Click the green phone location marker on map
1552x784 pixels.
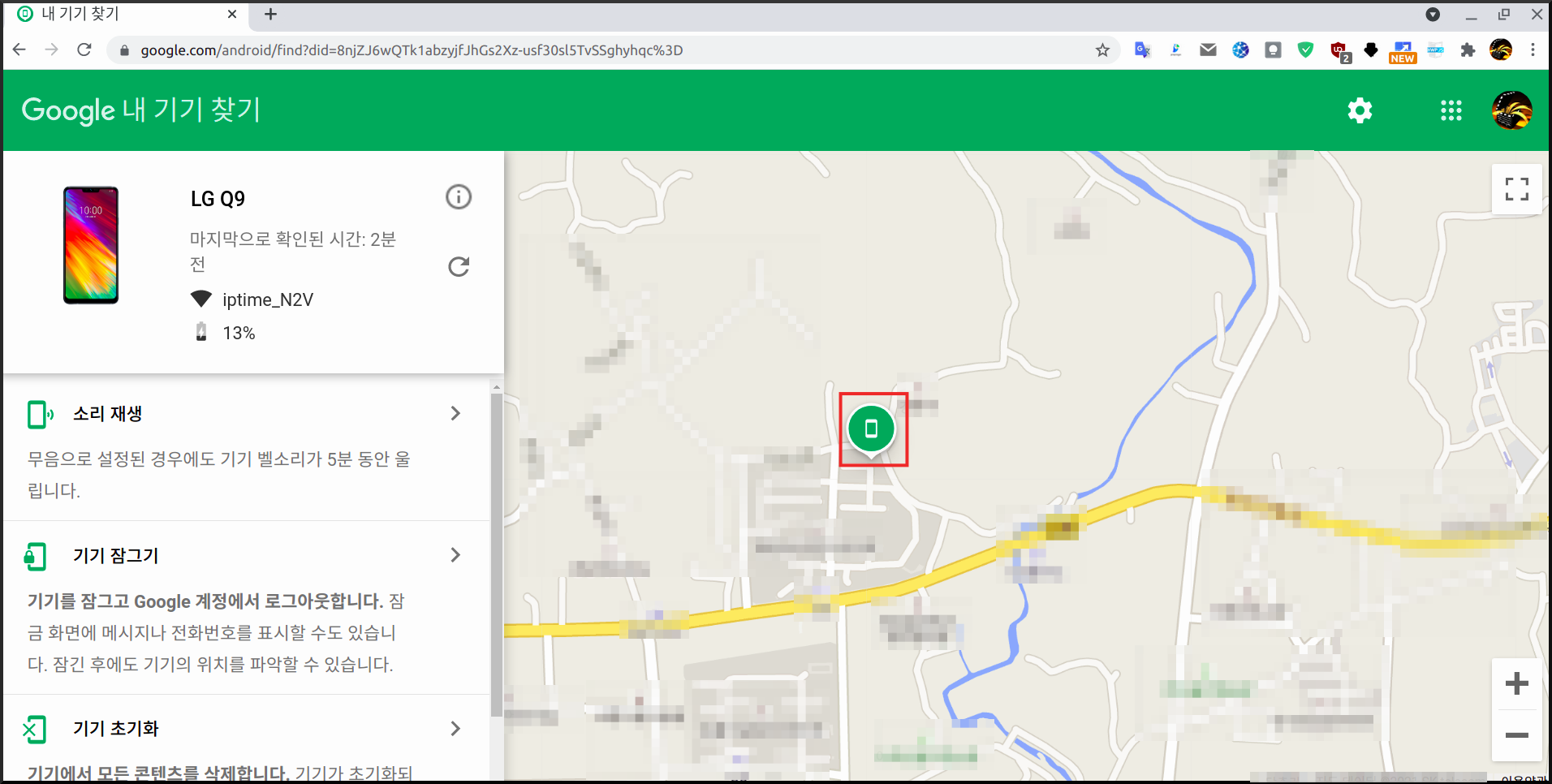871,429
